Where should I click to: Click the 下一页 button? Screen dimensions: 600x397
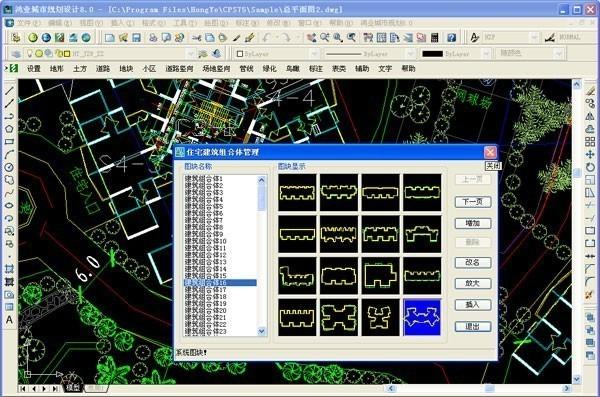pos(473,202)
